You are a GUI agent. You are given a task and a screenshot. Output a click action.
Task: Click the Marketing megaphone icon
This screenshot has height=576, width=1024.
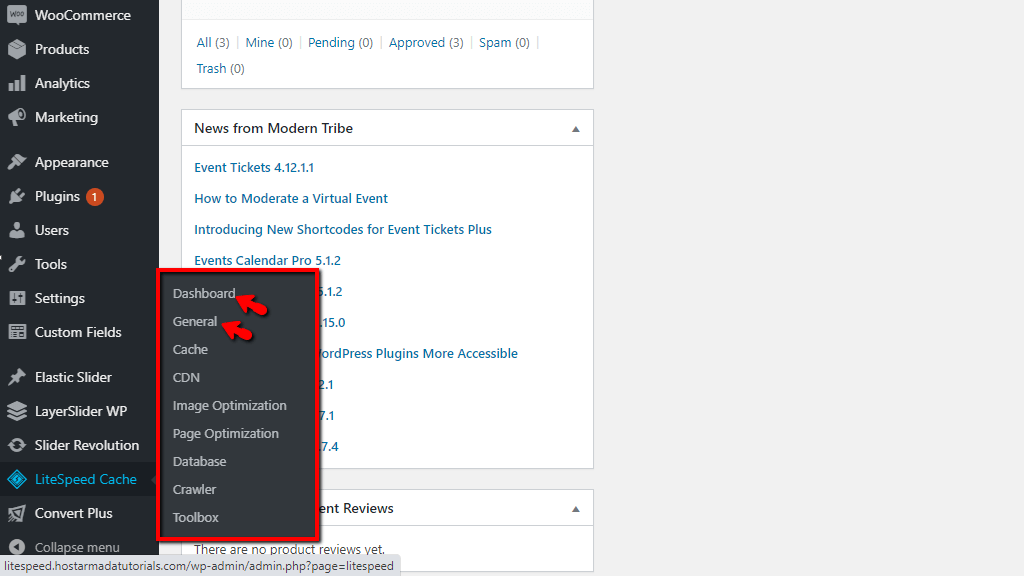pos(17,117)
